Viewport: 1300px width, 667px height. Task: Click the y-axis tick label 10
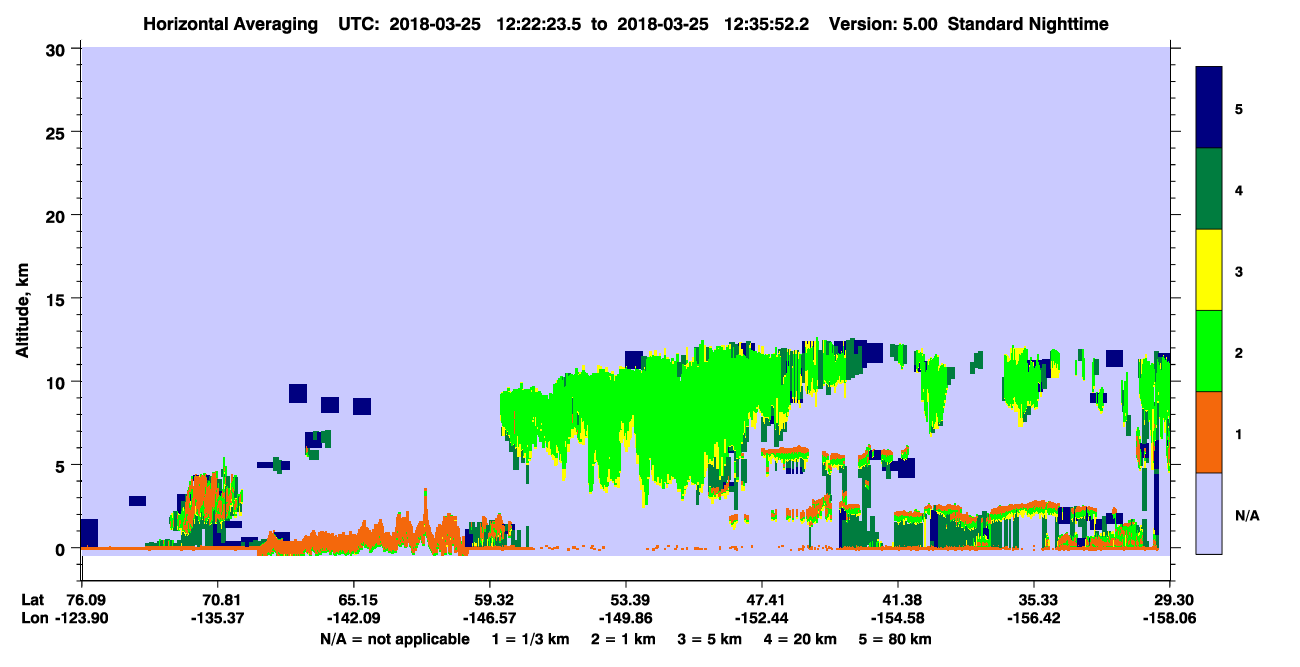click(x=57, y=382)
